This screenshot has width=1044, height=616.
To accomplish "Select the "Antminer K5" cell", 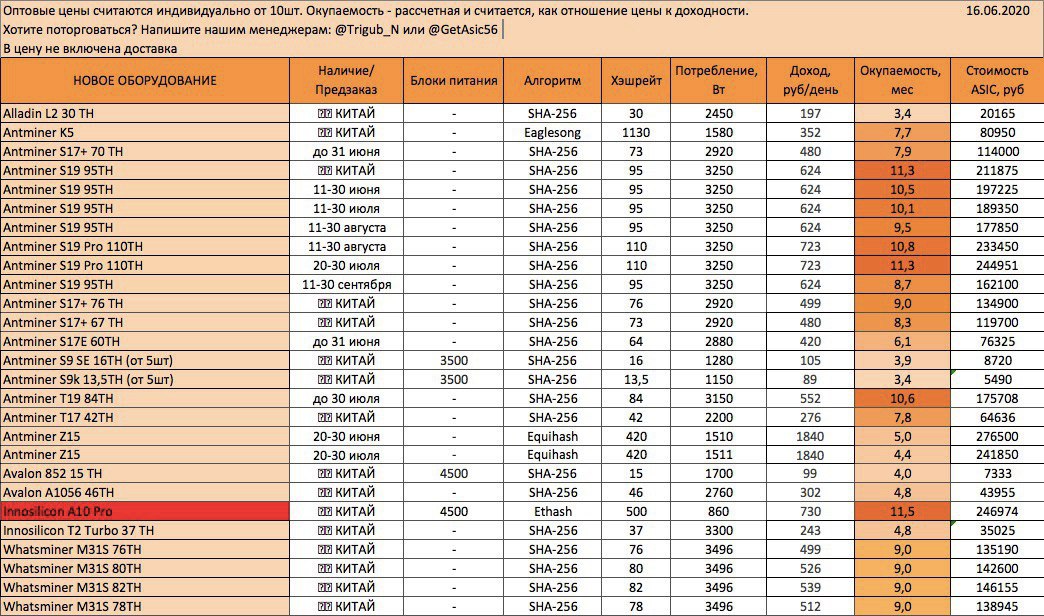I will tap(144, 133).
